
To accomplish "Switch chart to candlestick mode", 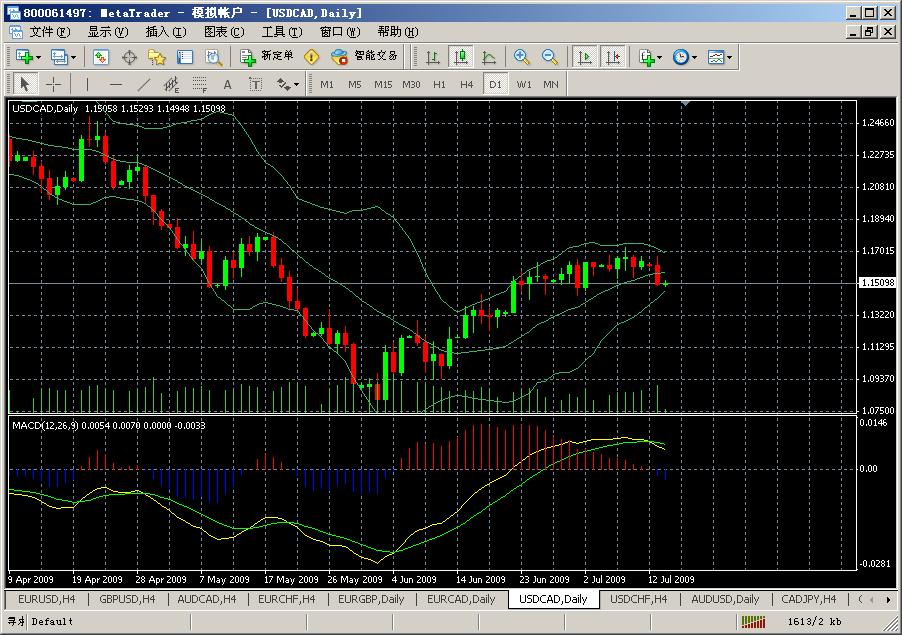I will (460, 57).
